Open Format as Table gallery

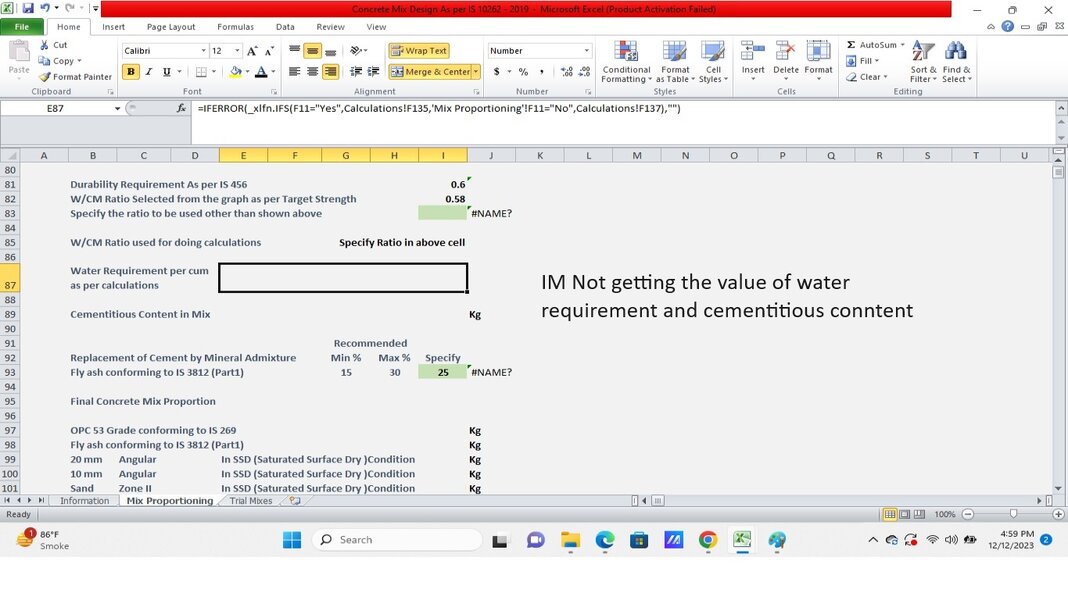click(x=675, y=61)
